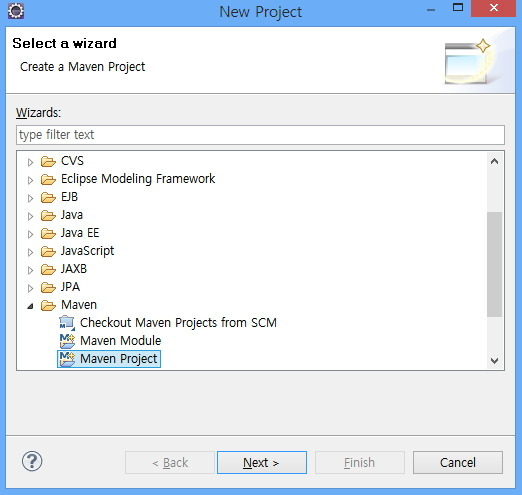Select the Maven tree label
522x495 pixels.
(79, 305)
